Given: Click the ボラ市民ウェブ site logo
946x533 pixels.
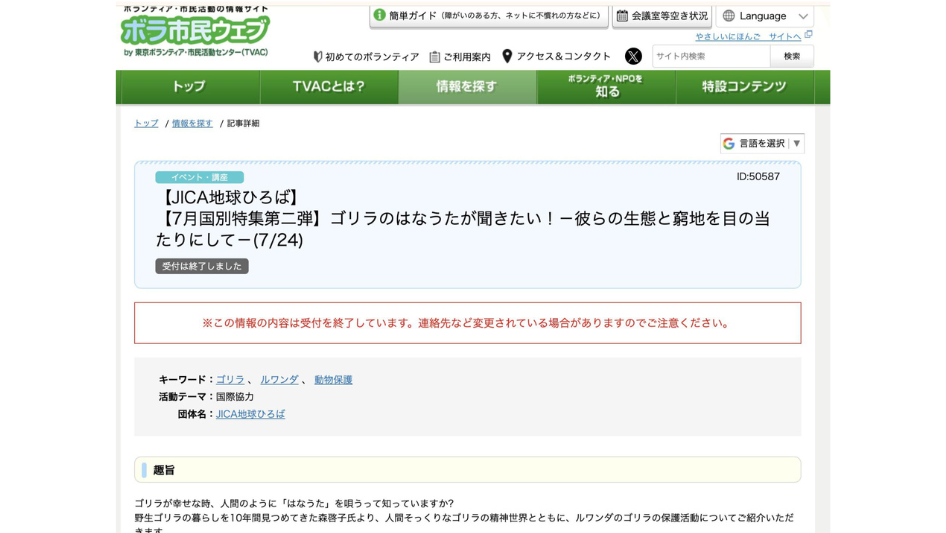Looking at the screenshot, I should pyautogui.click(x=195, y=32).
